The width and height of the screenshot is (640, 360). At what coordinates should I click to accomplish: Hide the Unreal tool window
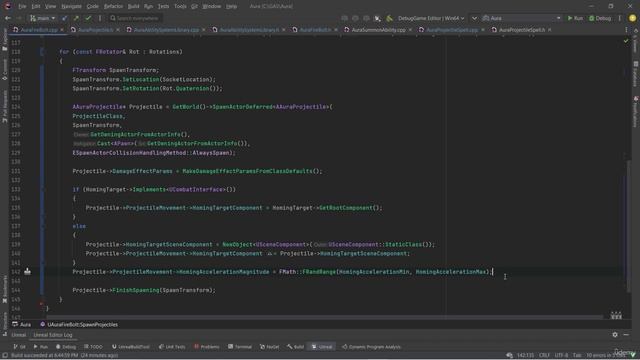626,335
